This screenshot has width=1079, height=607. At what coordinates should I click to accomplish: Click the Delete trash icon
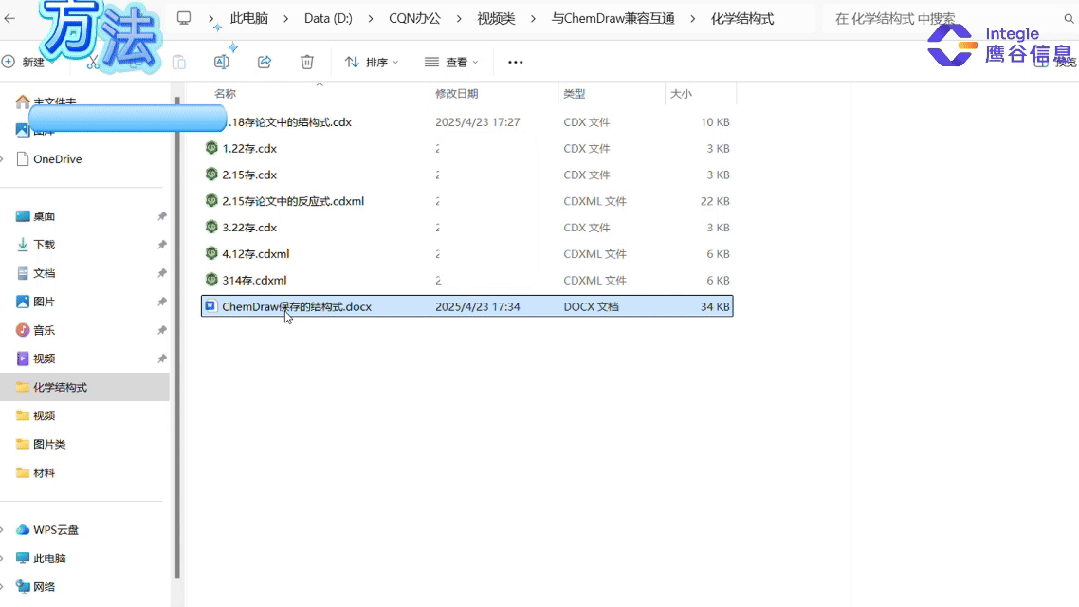coord(308,62)
